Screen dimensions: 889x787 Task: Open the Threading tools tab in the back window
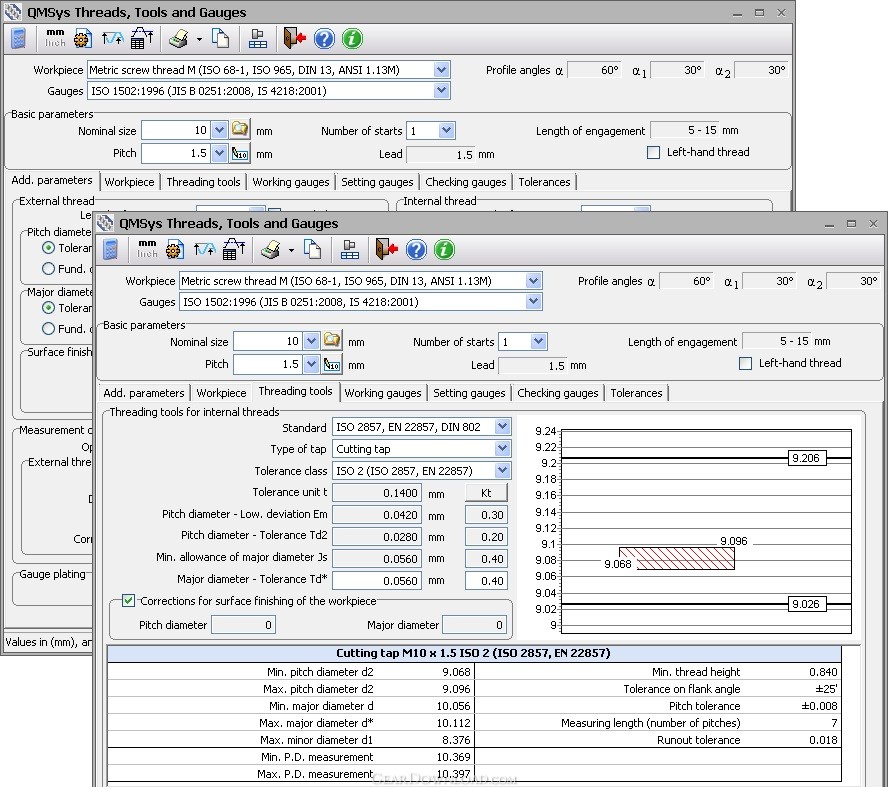pos(203,182)
